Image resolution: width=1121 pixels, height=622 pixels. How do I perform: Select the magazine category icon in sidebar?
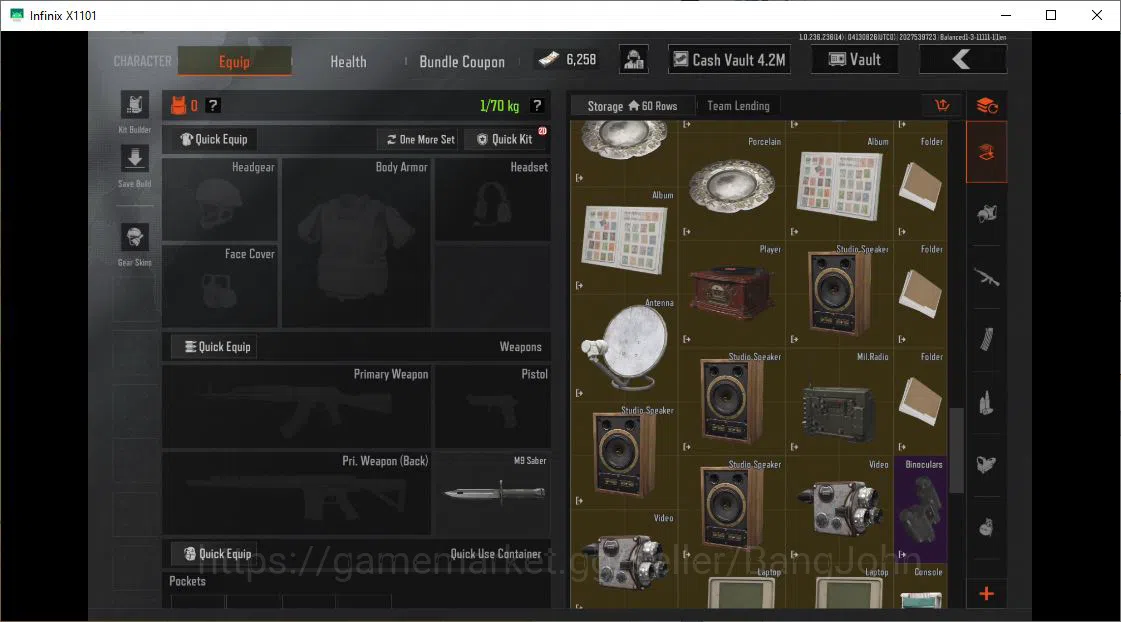[987, 340]
